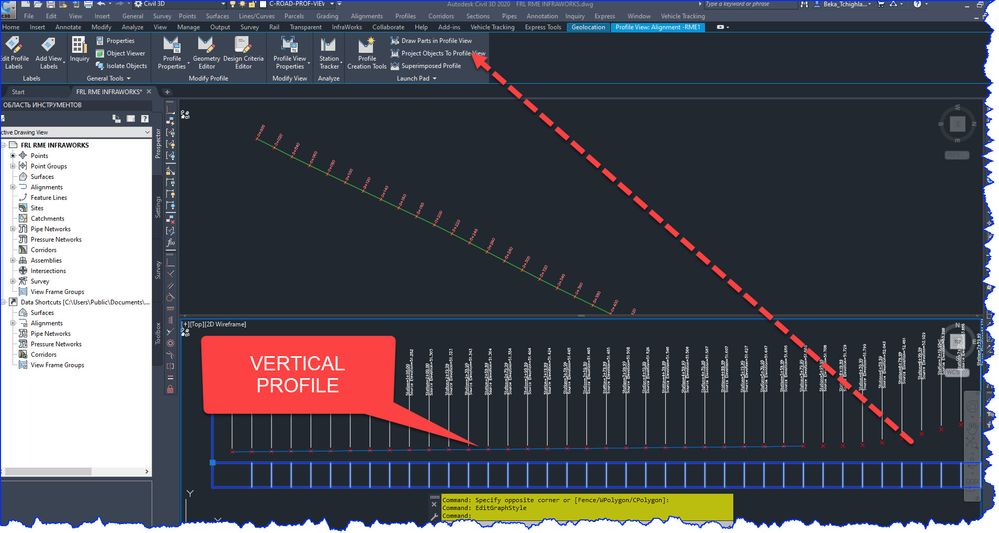The image size is (999, 533).
Task: Launch Object Viewer
Action: tap(120, 53)
